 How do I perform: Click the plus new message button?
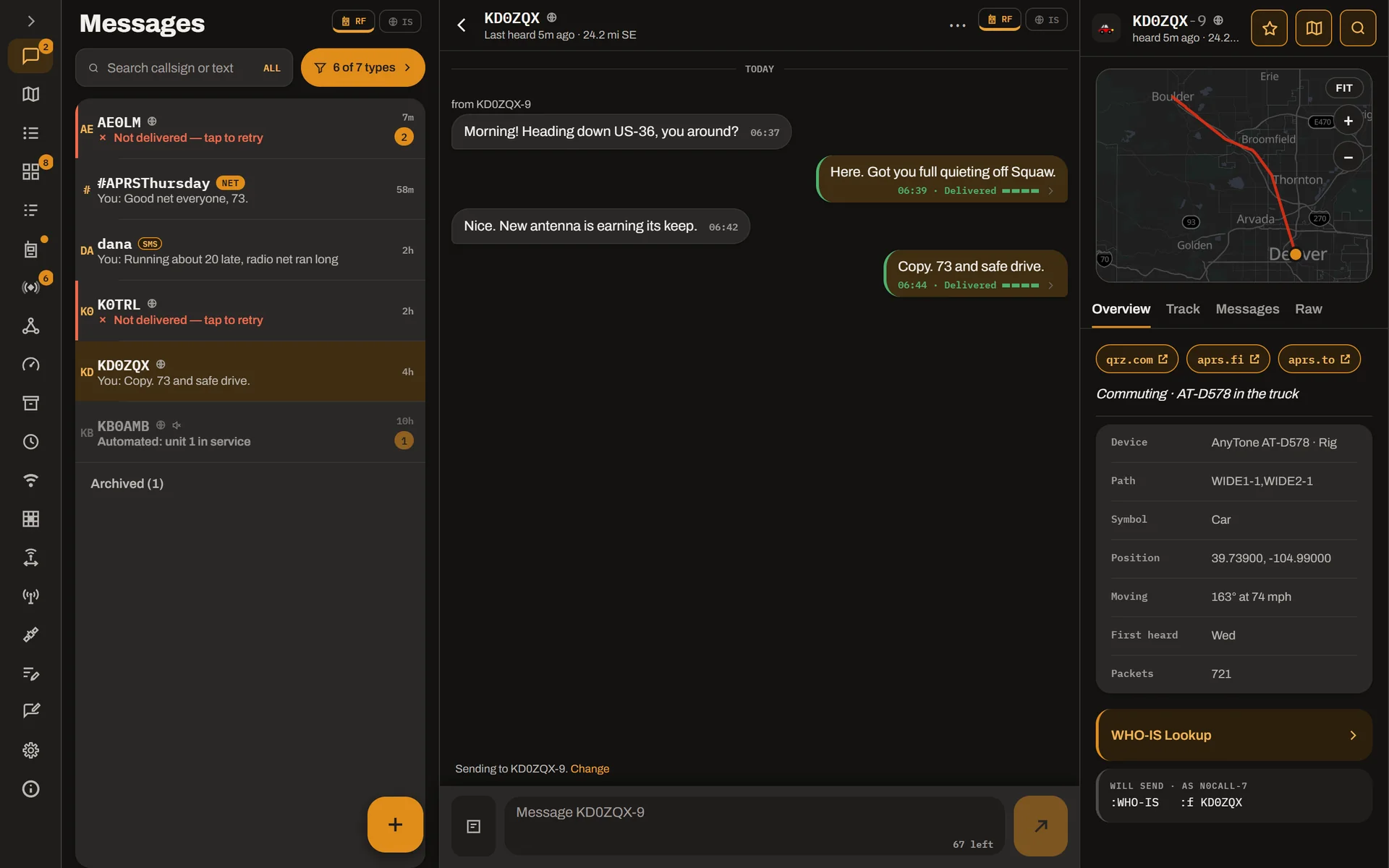(x=395, y=825)
